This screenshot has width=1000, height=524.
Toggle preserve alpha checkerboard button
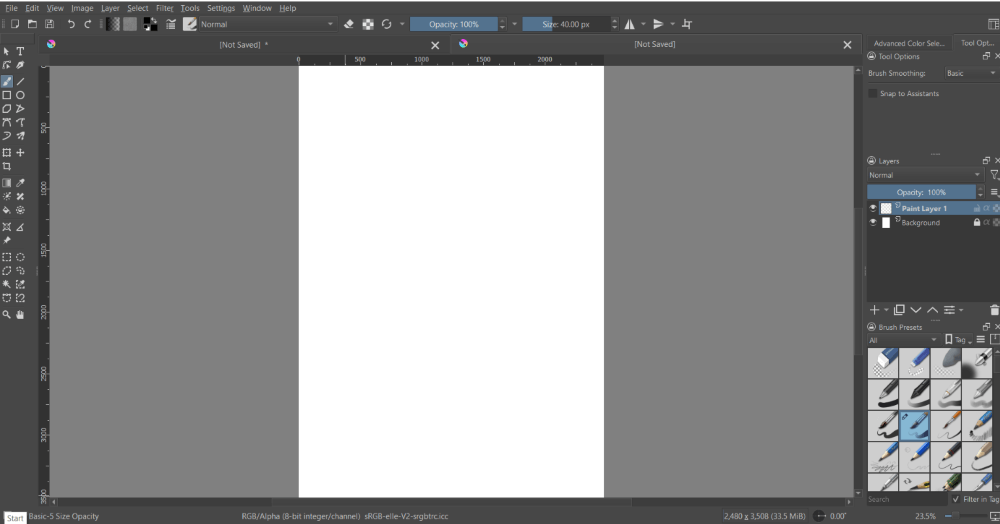point(368,24)
